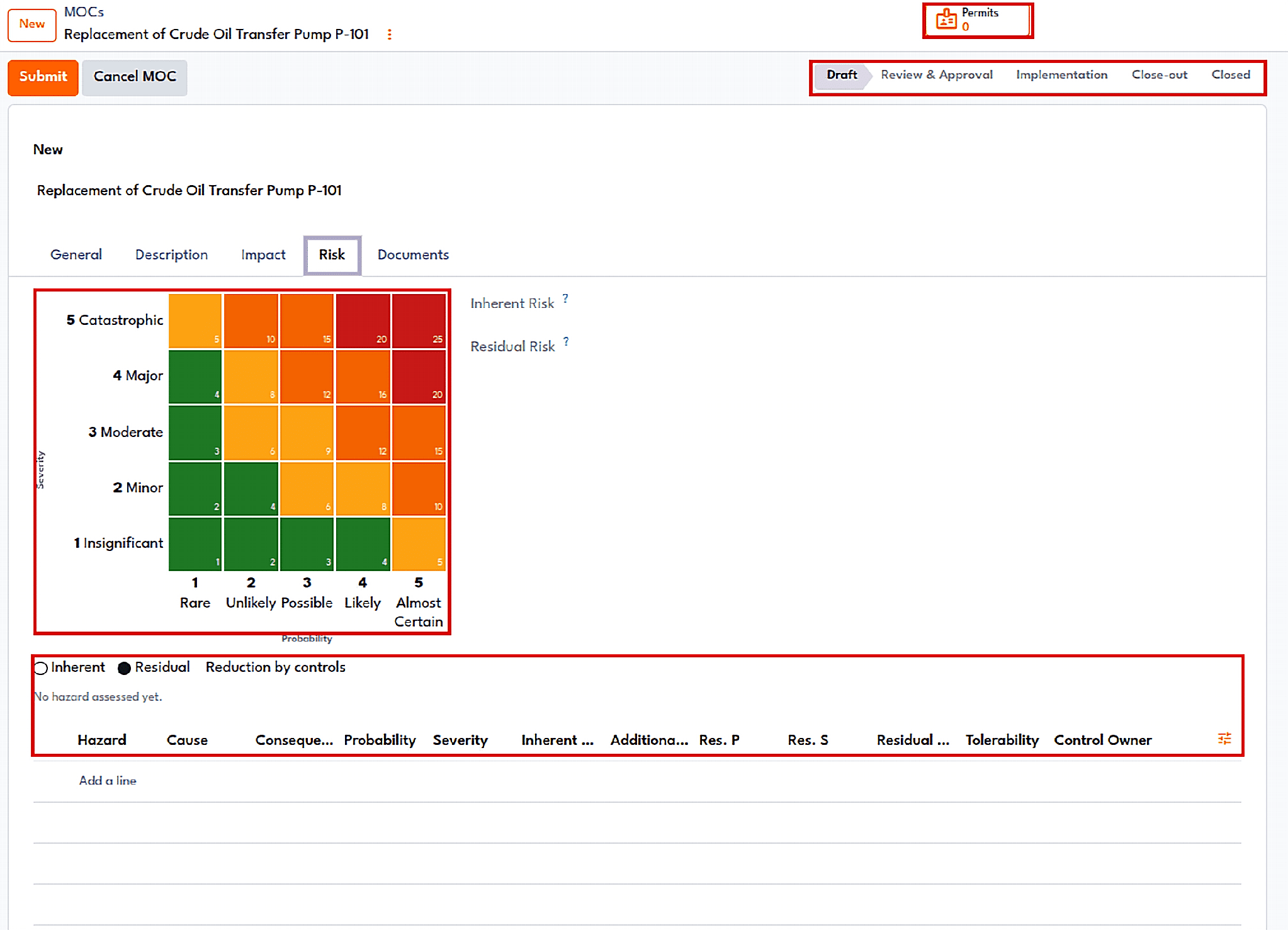Click the Catastrophic–Likely cell scored 20
The height and width of the screenshot is (930, 1288).
(x=363, y=320)
